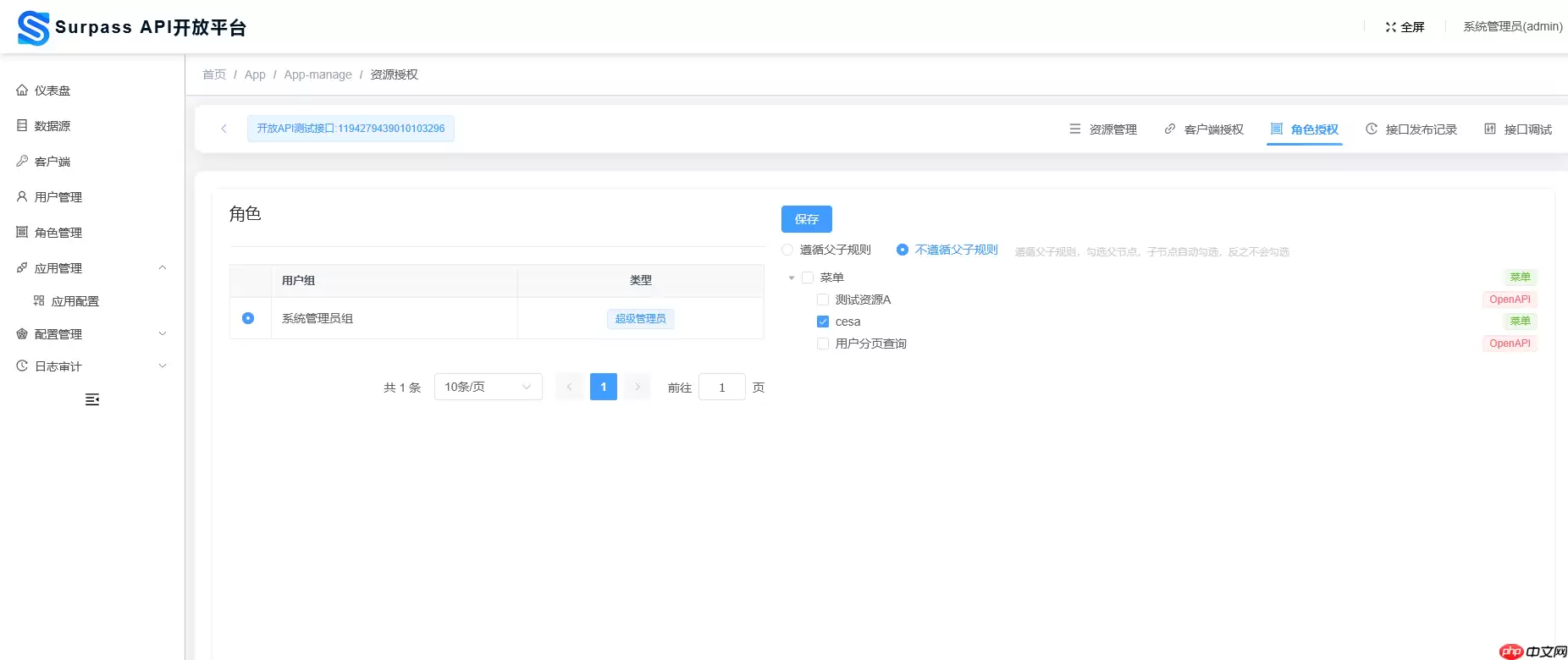Click the fullscreen arrows icon
Screen dimensions: 1568x660
pyautogui.click(x=1390, y=27)
